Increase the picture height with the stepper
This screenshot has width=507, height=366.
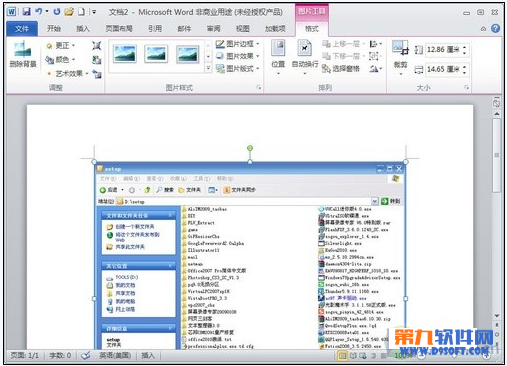(465, 47)
